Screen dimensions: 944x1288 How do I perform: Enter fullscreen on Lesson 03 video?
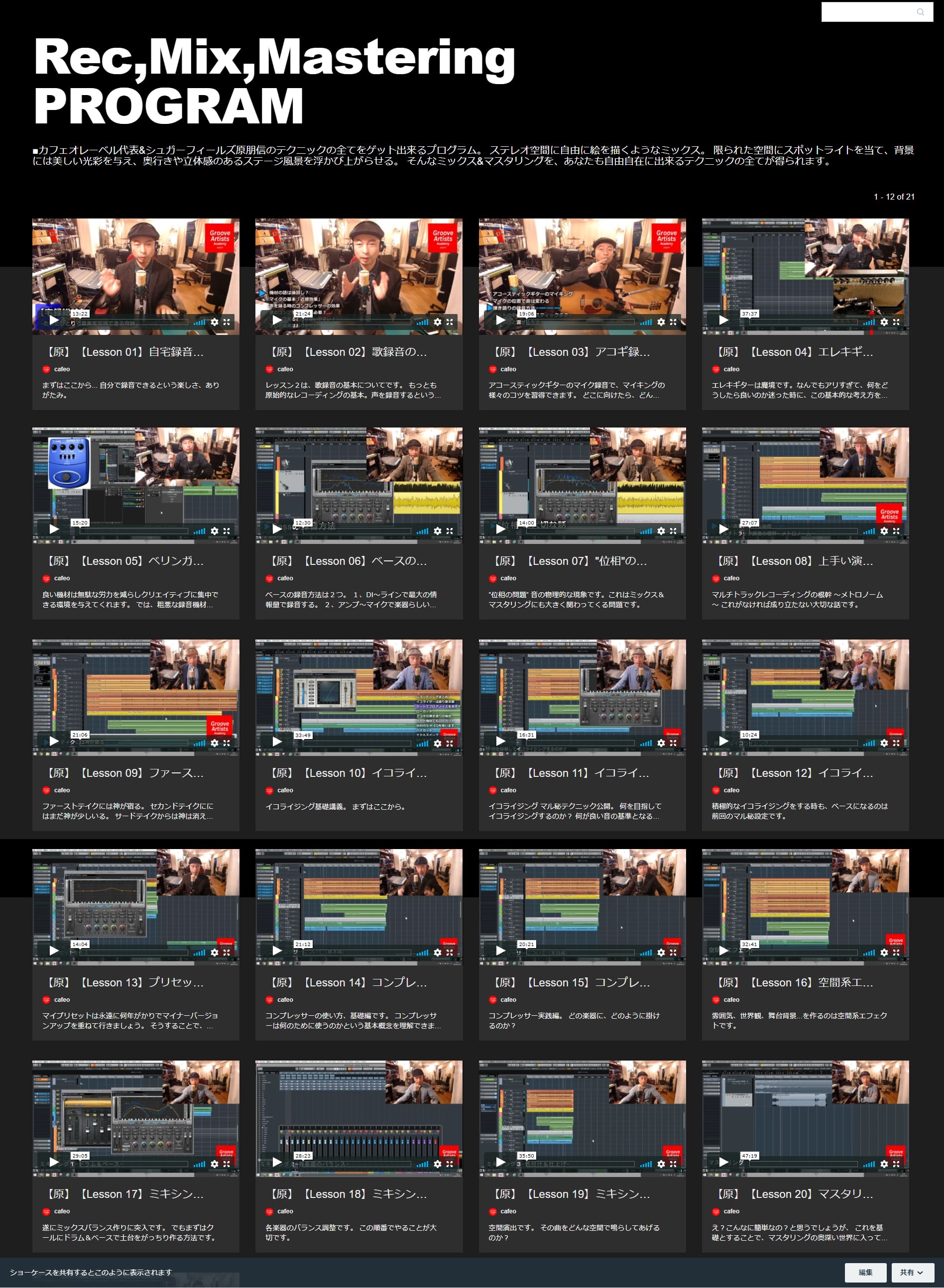(673, 322)
